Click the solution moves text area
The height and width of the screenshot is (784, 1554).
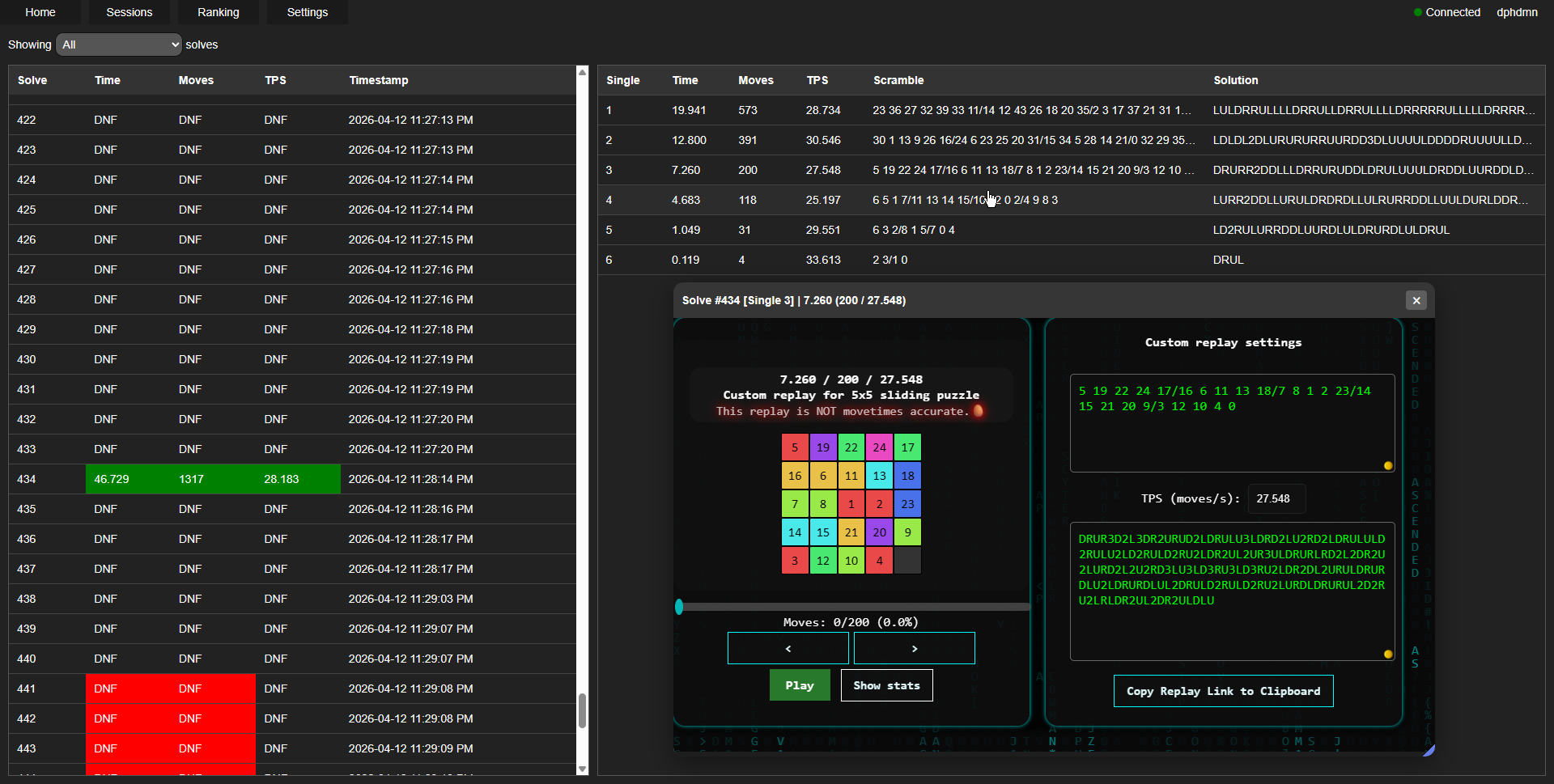1232,591
